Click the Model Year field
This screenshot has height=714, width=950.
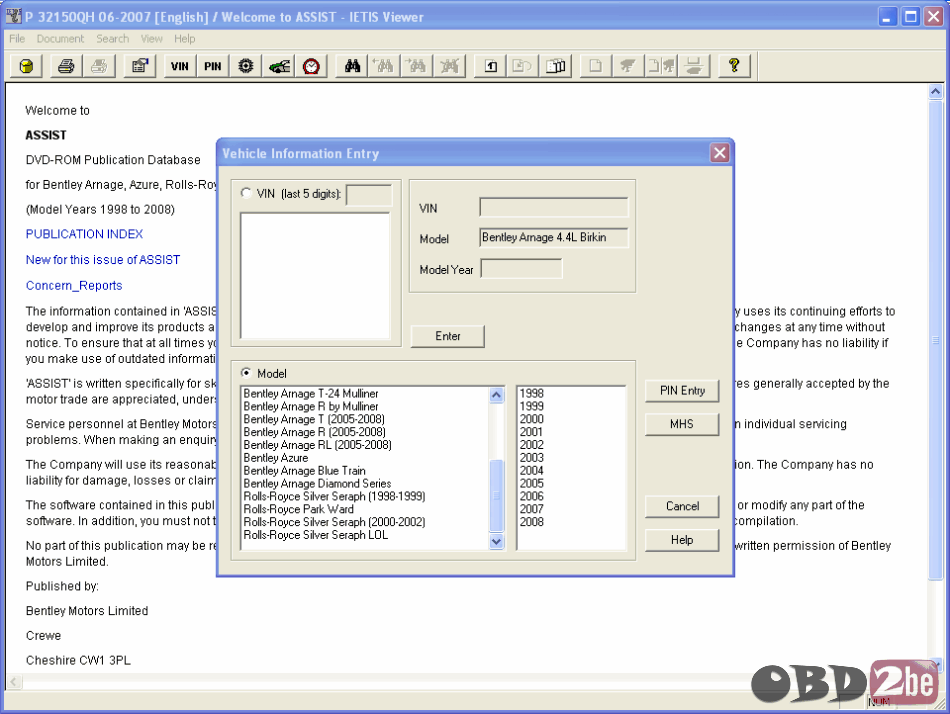[x=522, y=269]
